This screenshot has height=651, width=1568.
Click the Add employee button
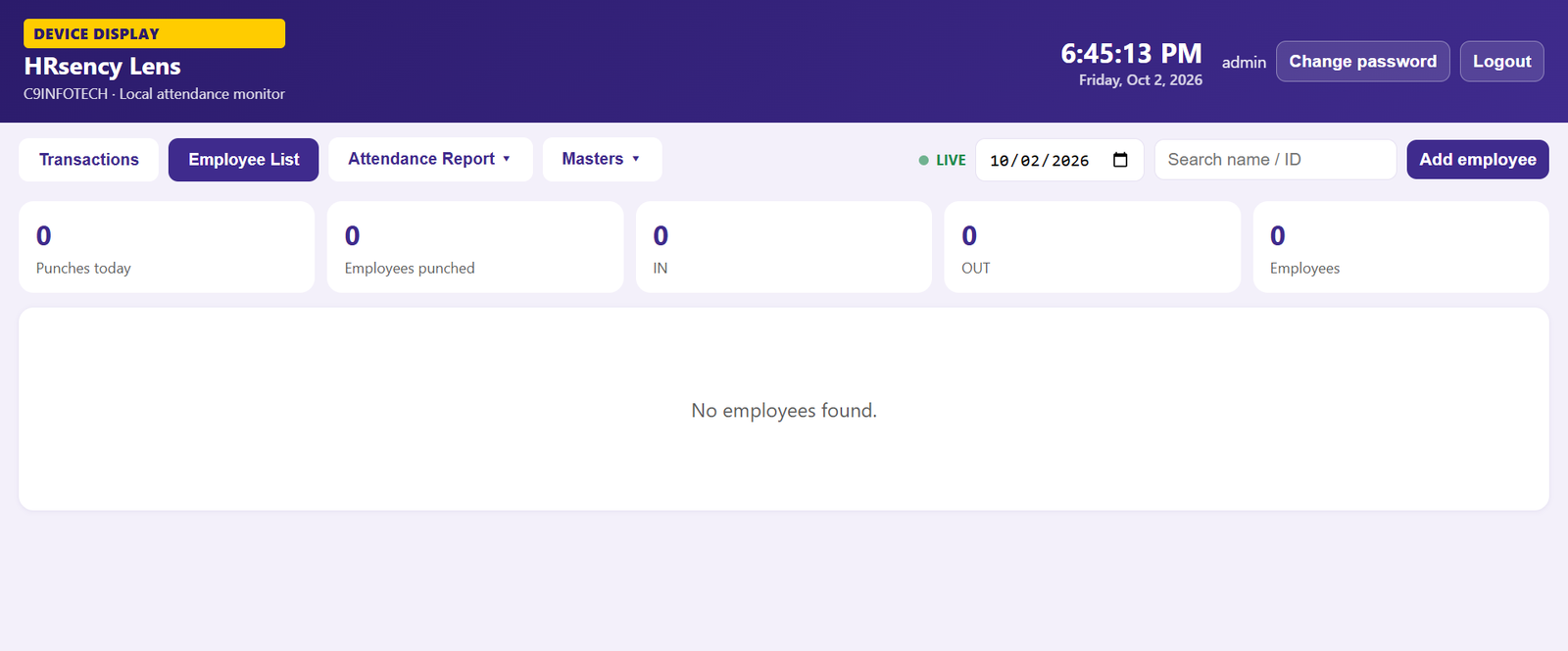[1478, 160]
